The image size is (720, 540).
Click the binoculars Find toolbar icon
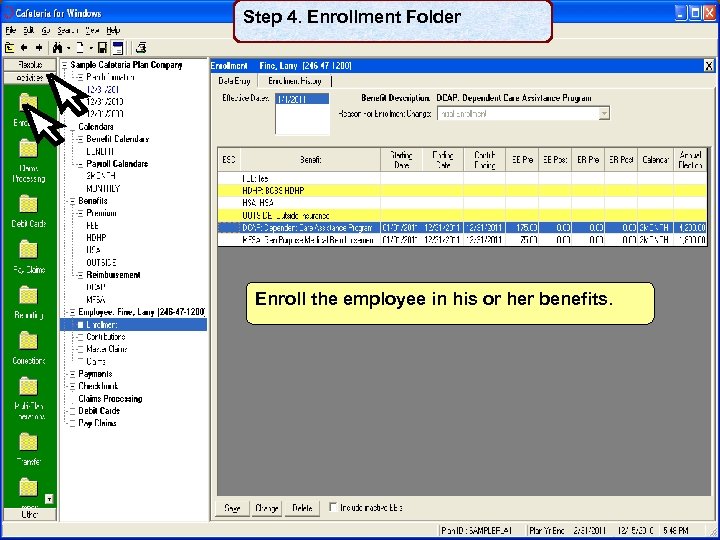pos(57,47)
